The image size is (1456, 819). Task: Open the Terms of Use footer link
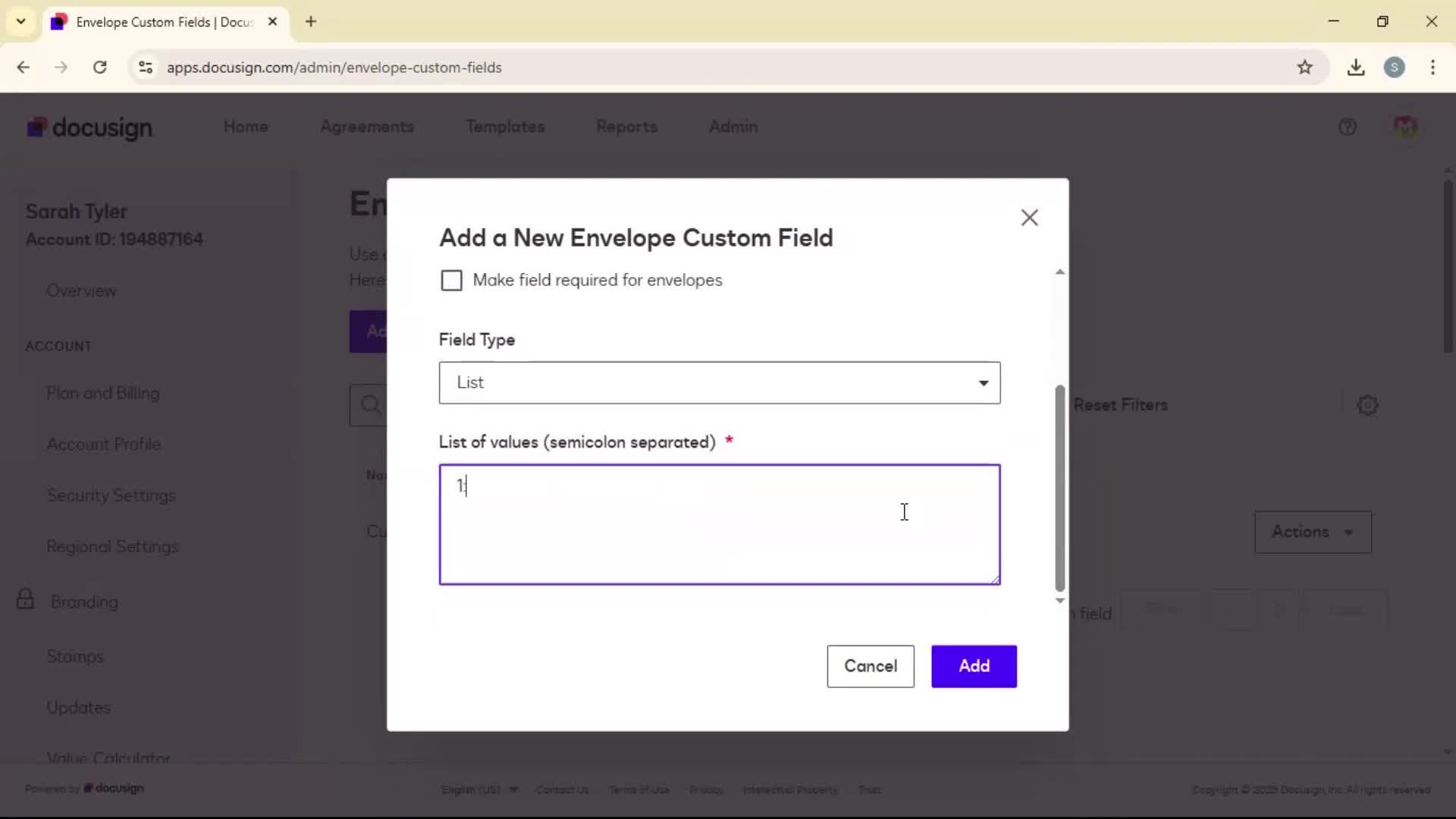(639, 789)
